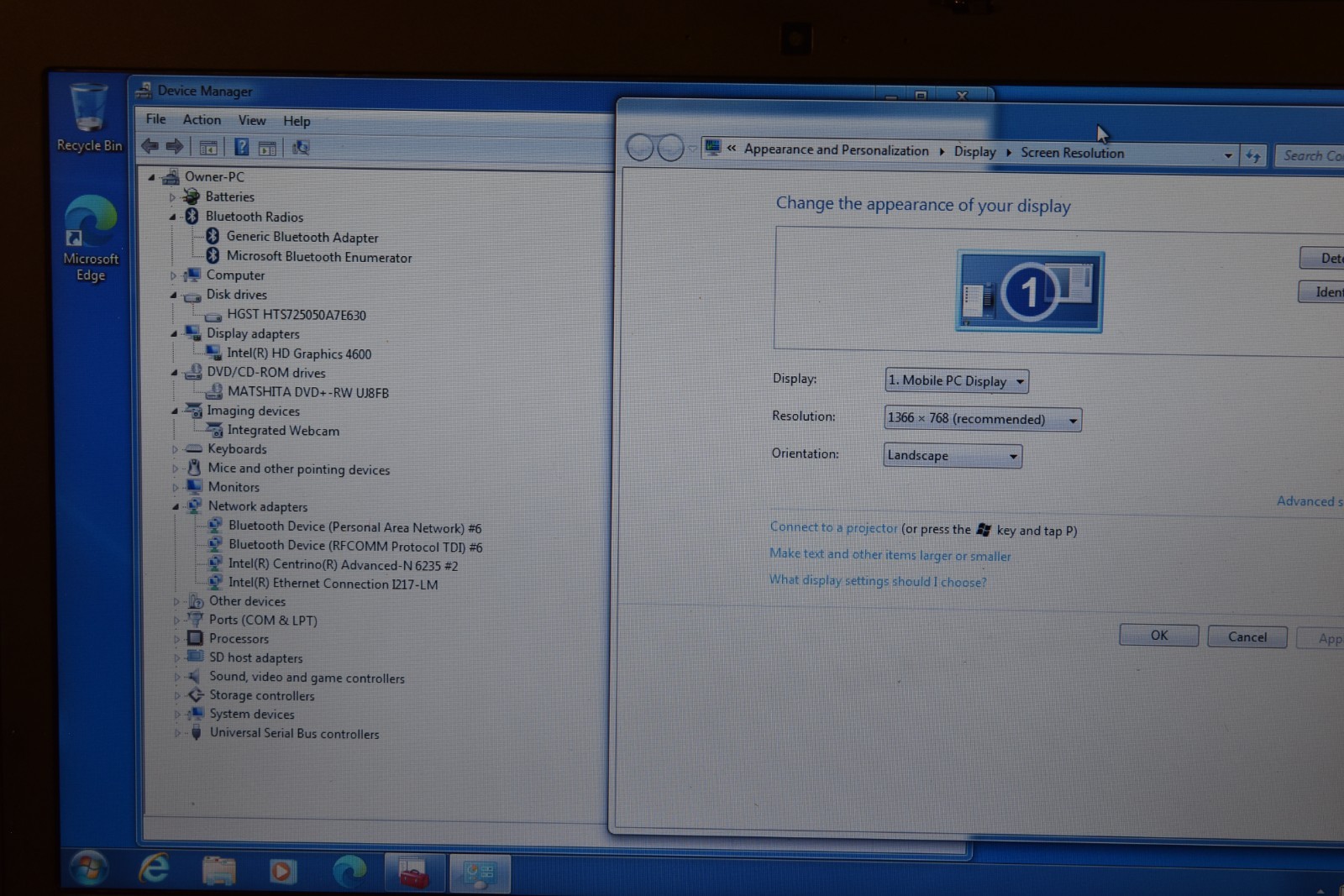
Task: Open the Recycle Bin desktop icon
Action: point(88,118)
